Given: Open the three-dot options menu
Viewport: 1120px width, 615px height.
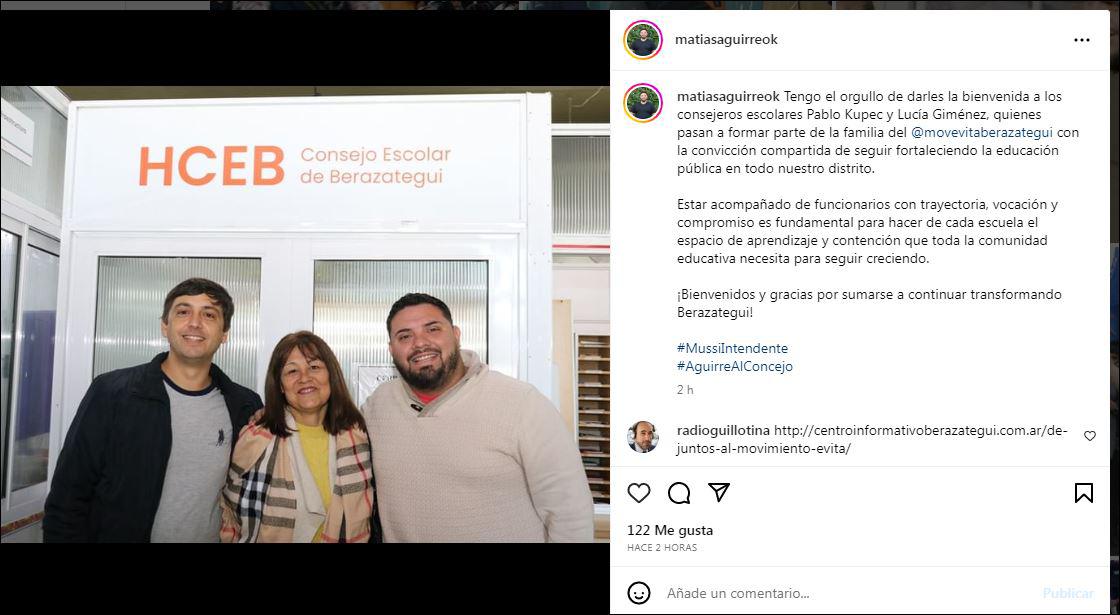Looking at the screenshot, I should tap(1082, 40).
